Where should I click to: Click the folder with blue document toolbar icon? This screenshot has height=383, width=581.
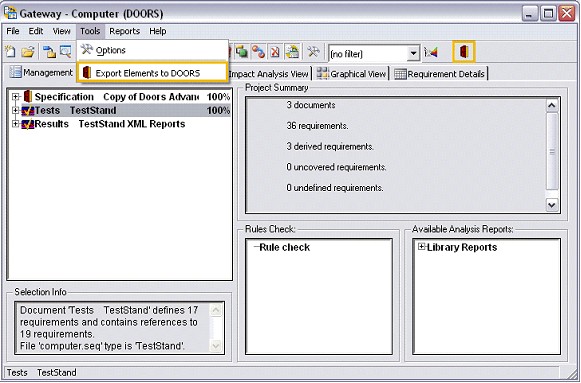pos(49,52)
